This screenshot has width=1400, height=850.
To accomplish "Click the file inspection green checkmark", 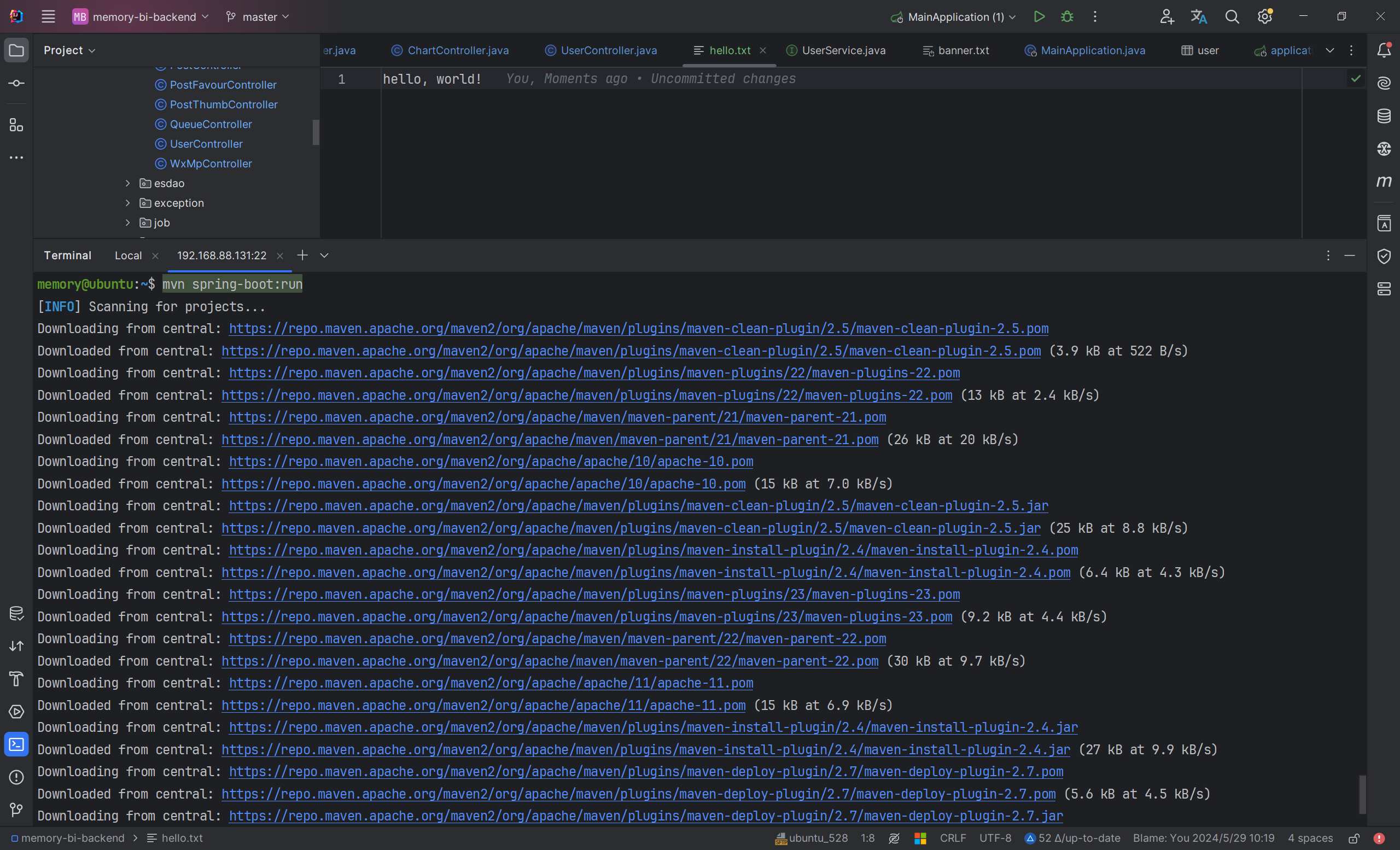I will point(1356,78).
